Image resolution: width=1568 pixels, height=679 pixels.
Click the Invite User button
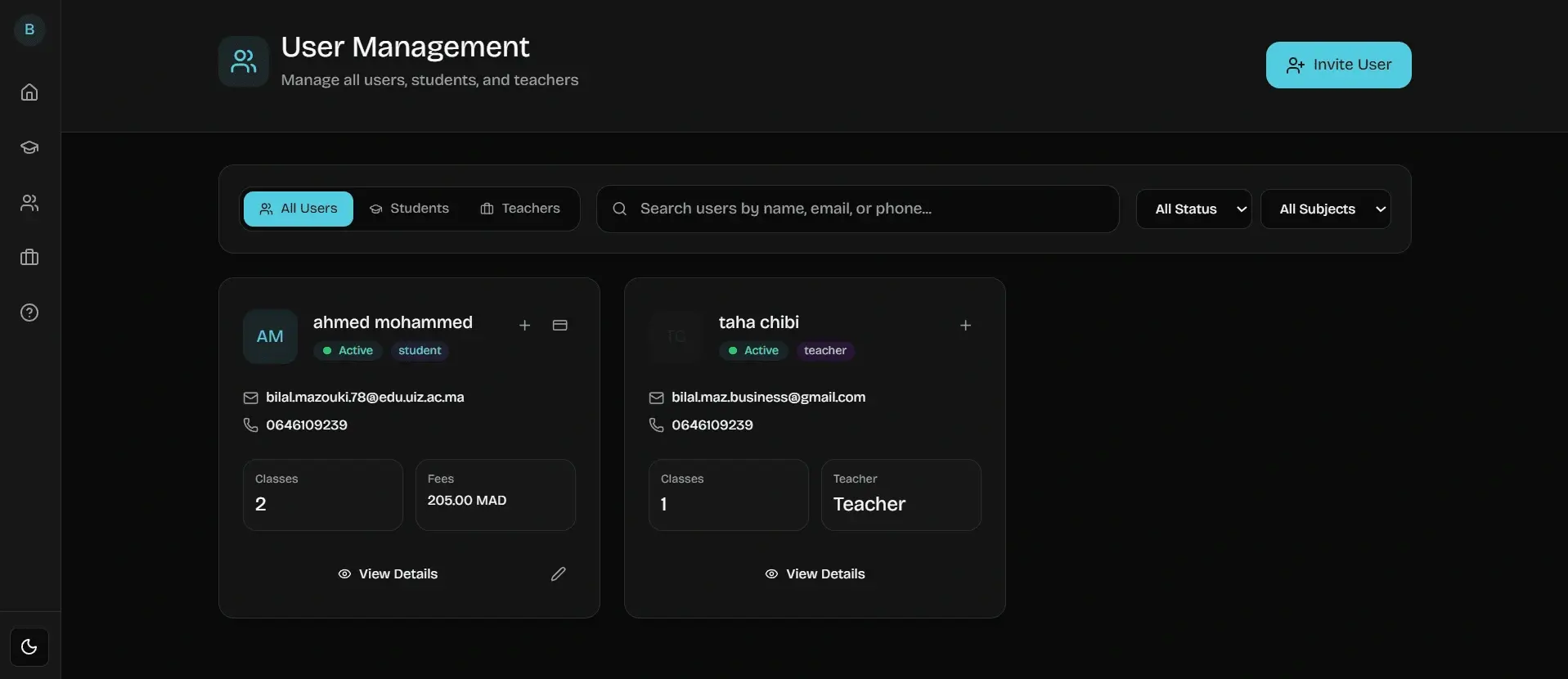click(1338, 65)
